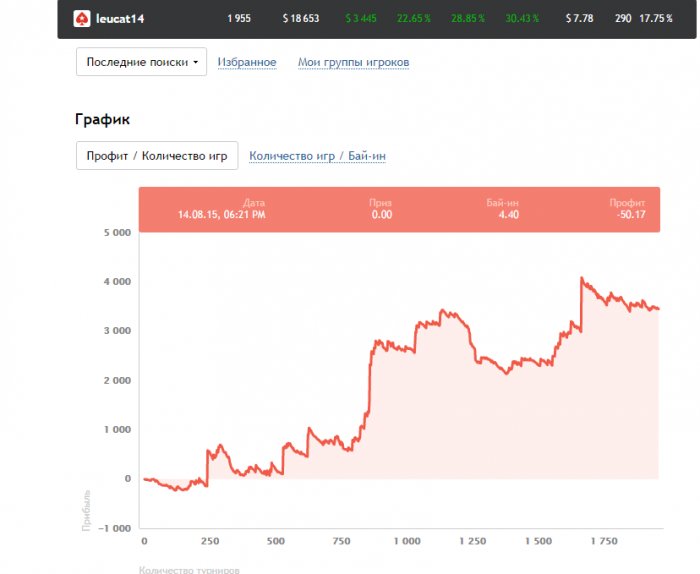700x574 pixels.
Task: Click the player name leucat14
Action: 121,19
